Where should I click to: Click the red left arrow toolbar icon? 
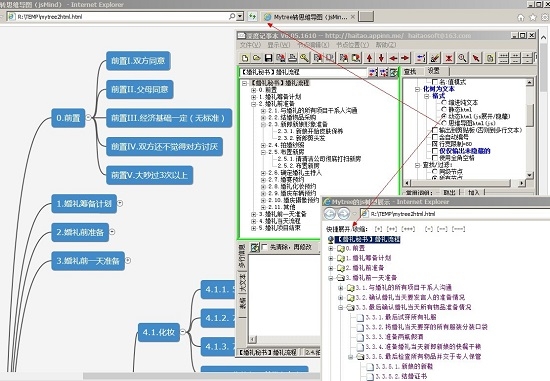point(393,58)
